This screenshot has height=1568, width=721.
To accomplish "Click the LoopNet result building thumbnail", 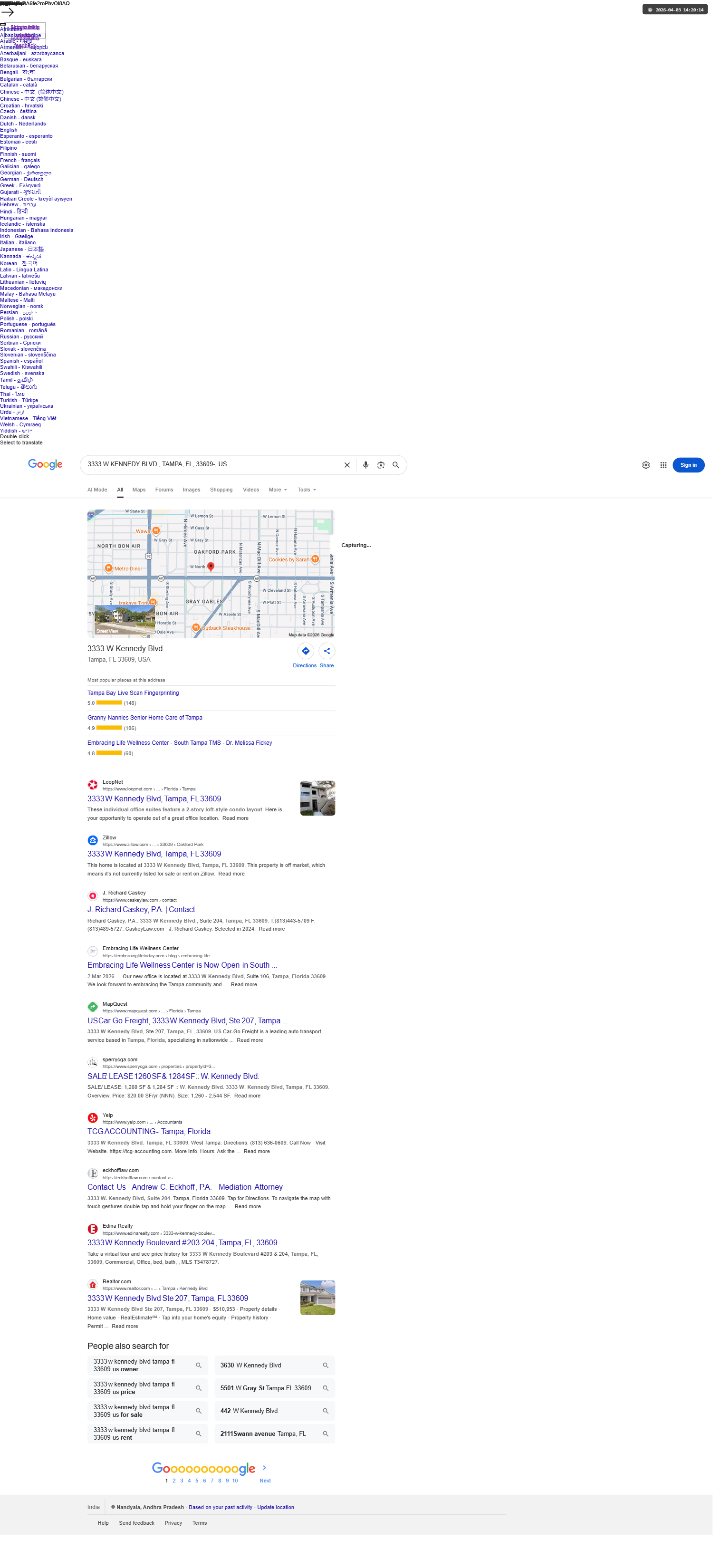I will [x=317, y=798].
